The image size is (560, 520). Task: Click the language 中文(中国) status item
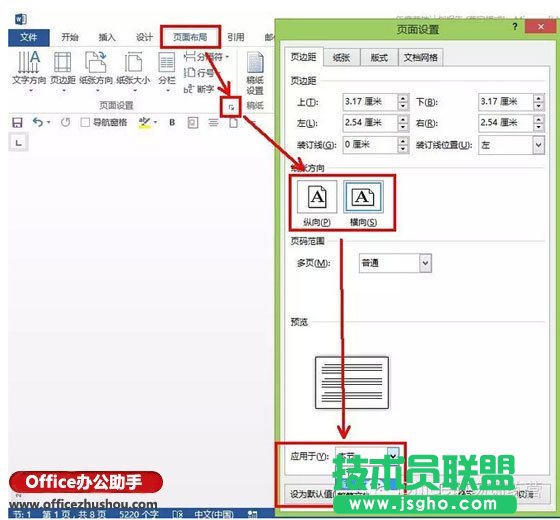point(214,514)
